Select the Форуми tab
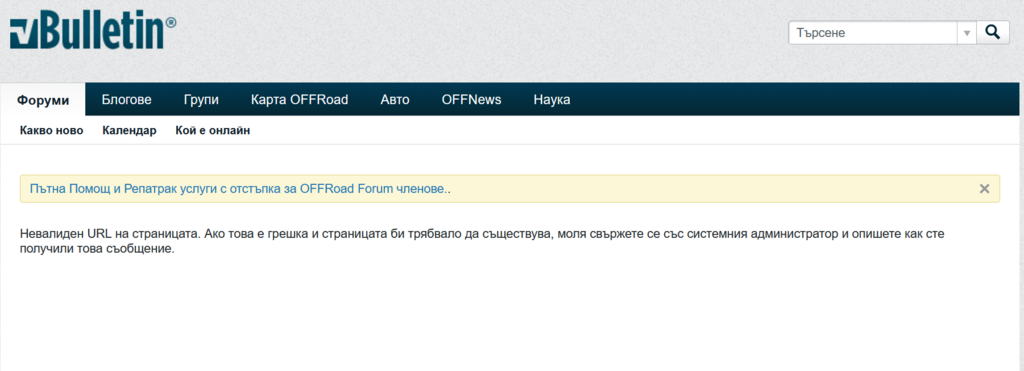 click(x=43, y=100)
